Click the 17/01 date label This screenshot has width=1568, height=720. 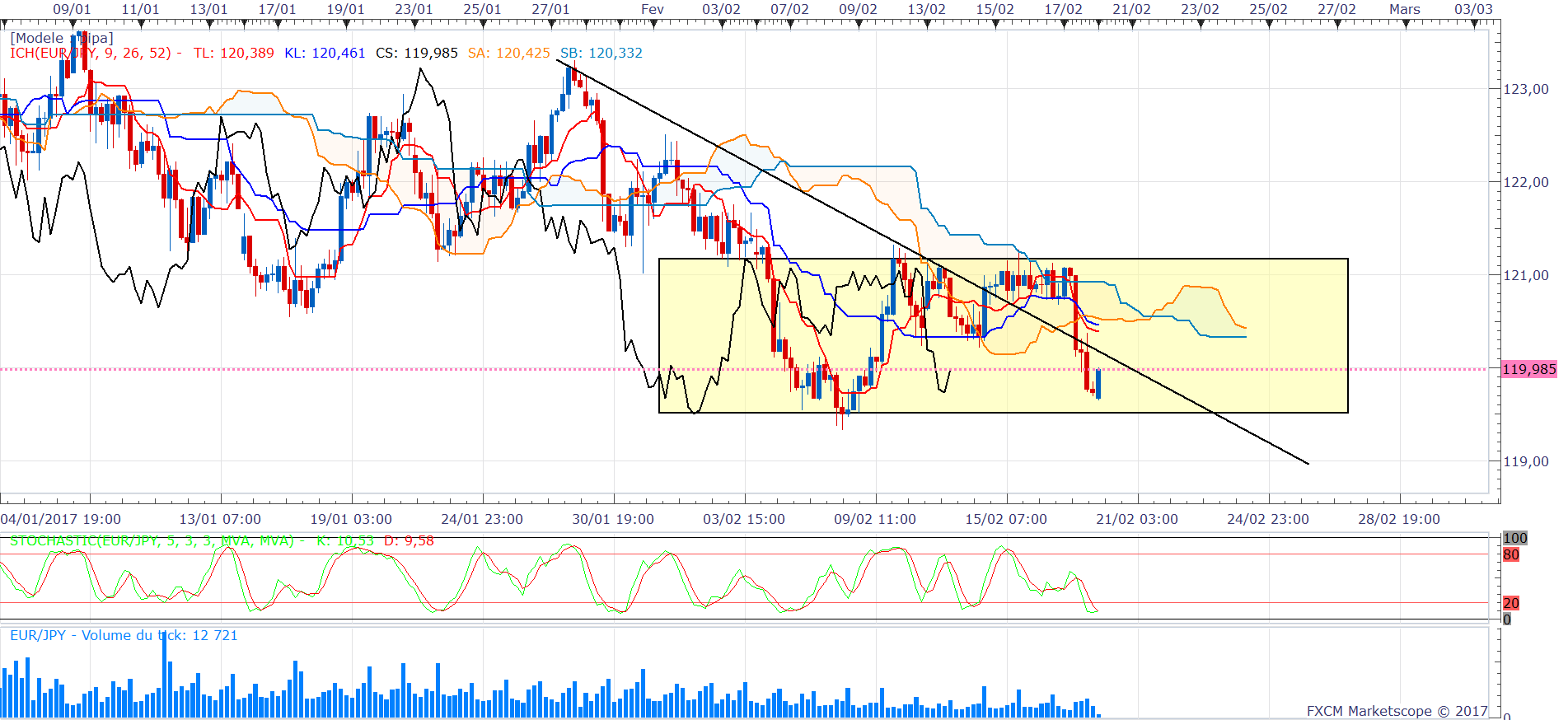tap(277, 9)
